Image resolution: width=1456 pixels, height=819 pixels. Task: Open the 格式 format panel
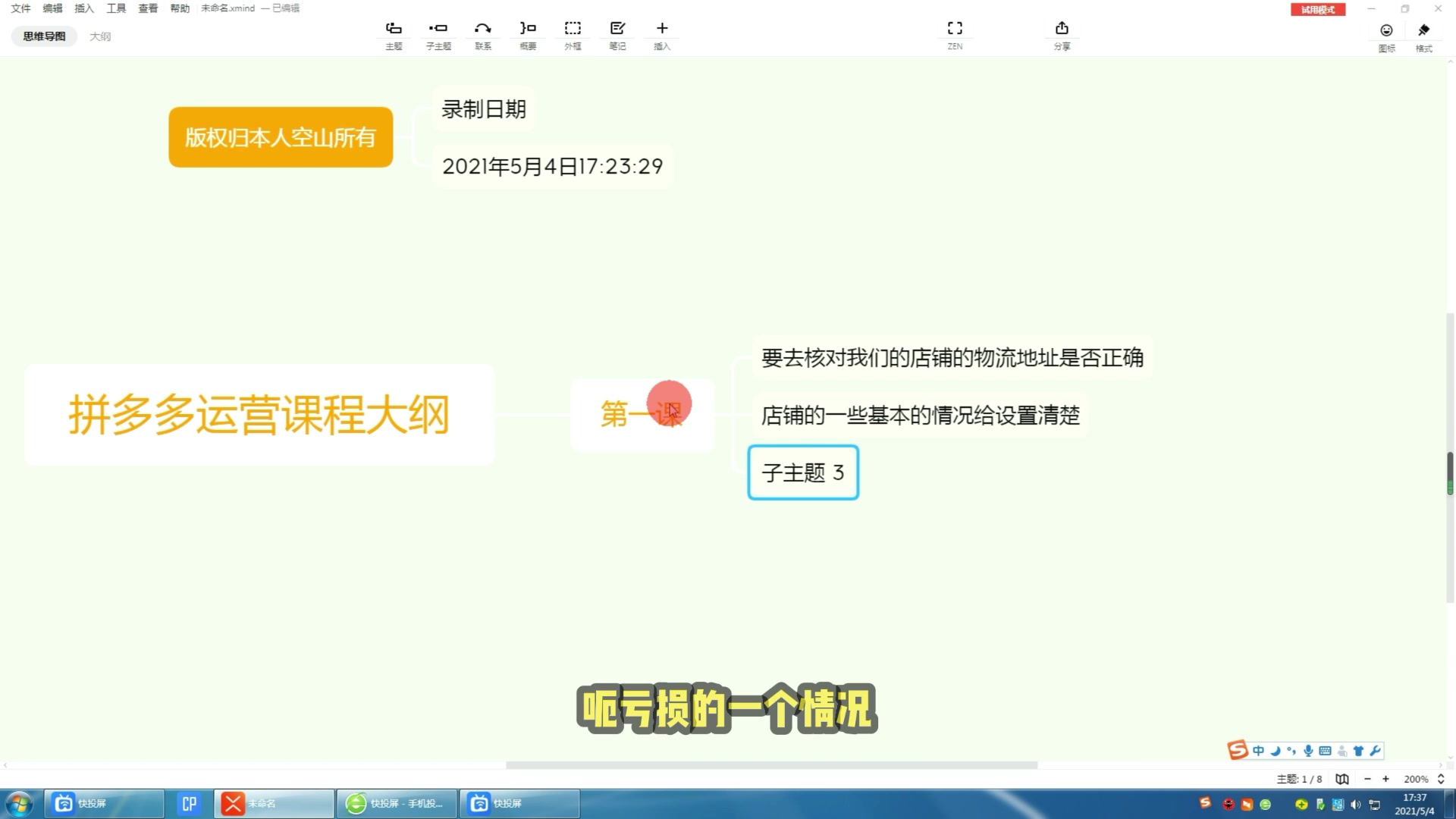(1424, 36)
